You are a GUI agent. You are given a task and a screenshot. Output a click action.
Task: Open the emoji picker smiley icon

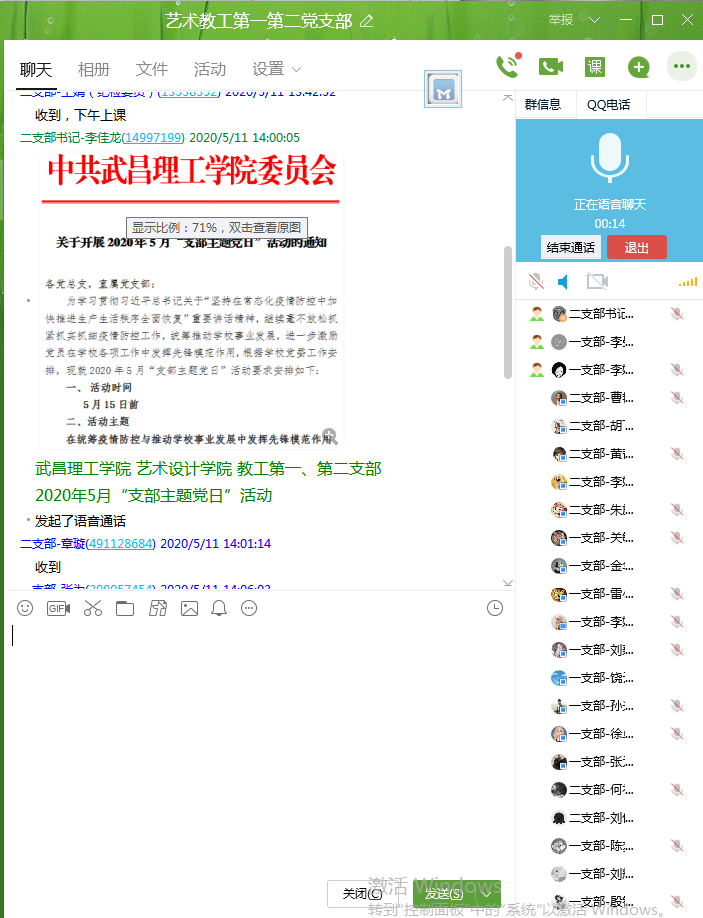click(25, 608)
